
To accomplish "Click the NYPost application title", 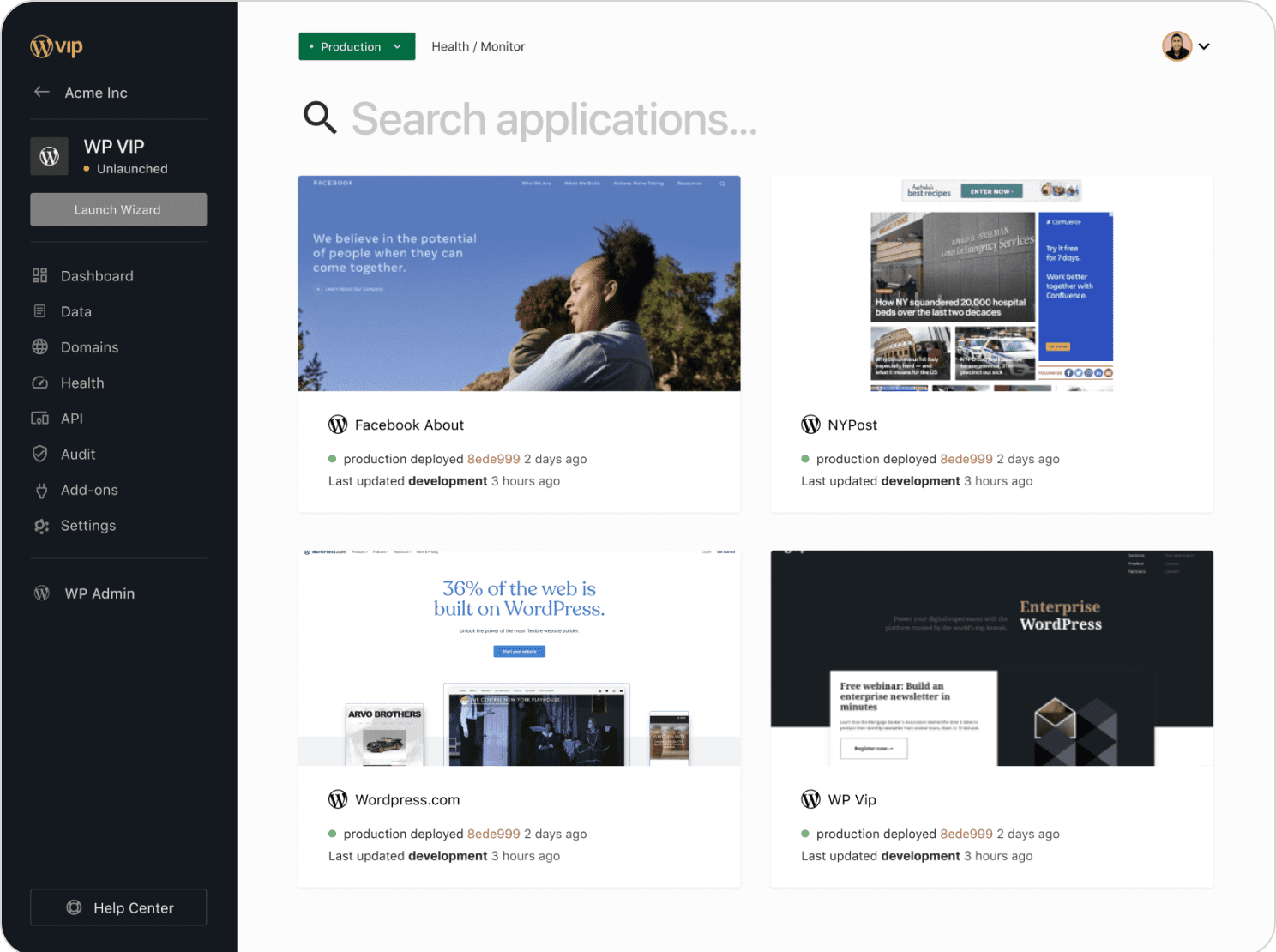I will (852, 425).
